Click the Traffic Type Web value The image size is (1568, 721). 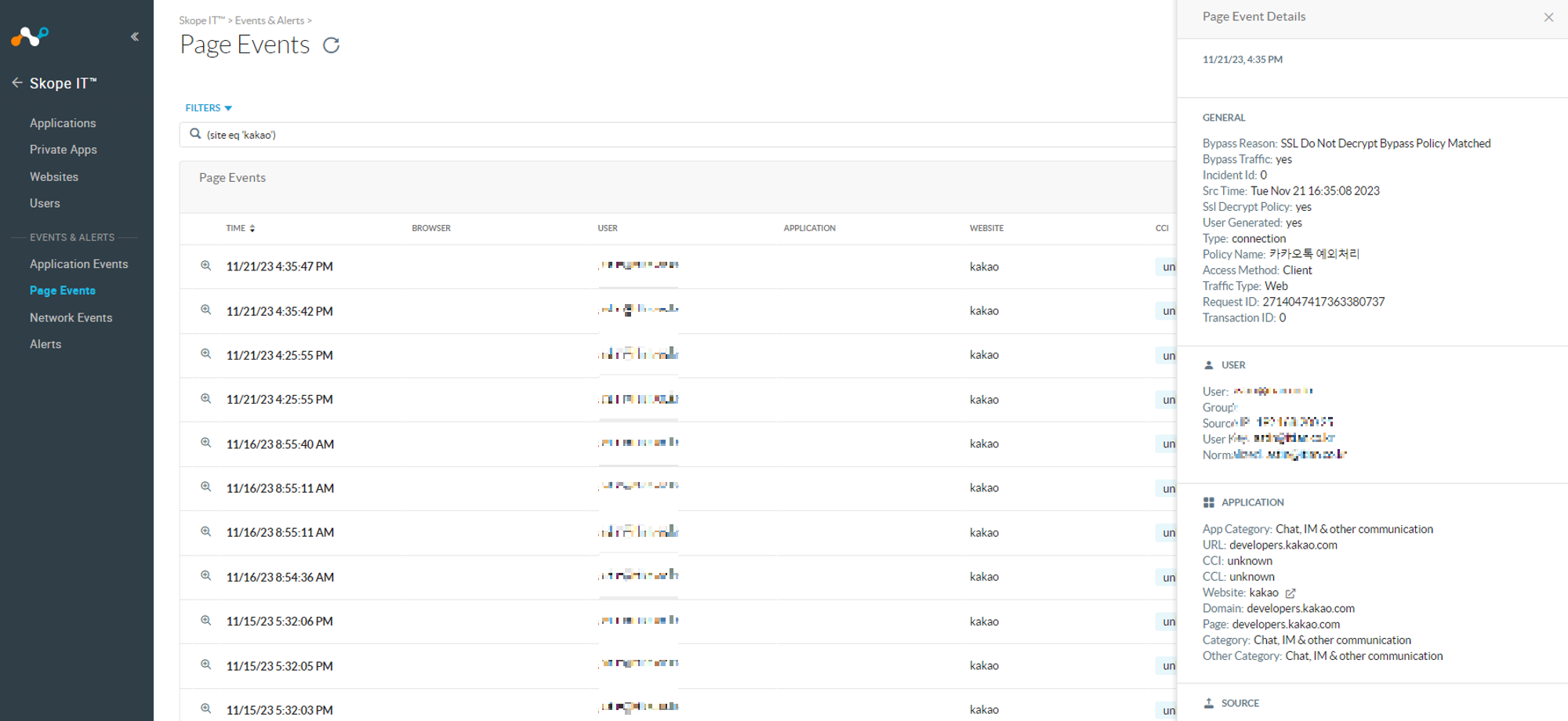(x=1276, y=286)
